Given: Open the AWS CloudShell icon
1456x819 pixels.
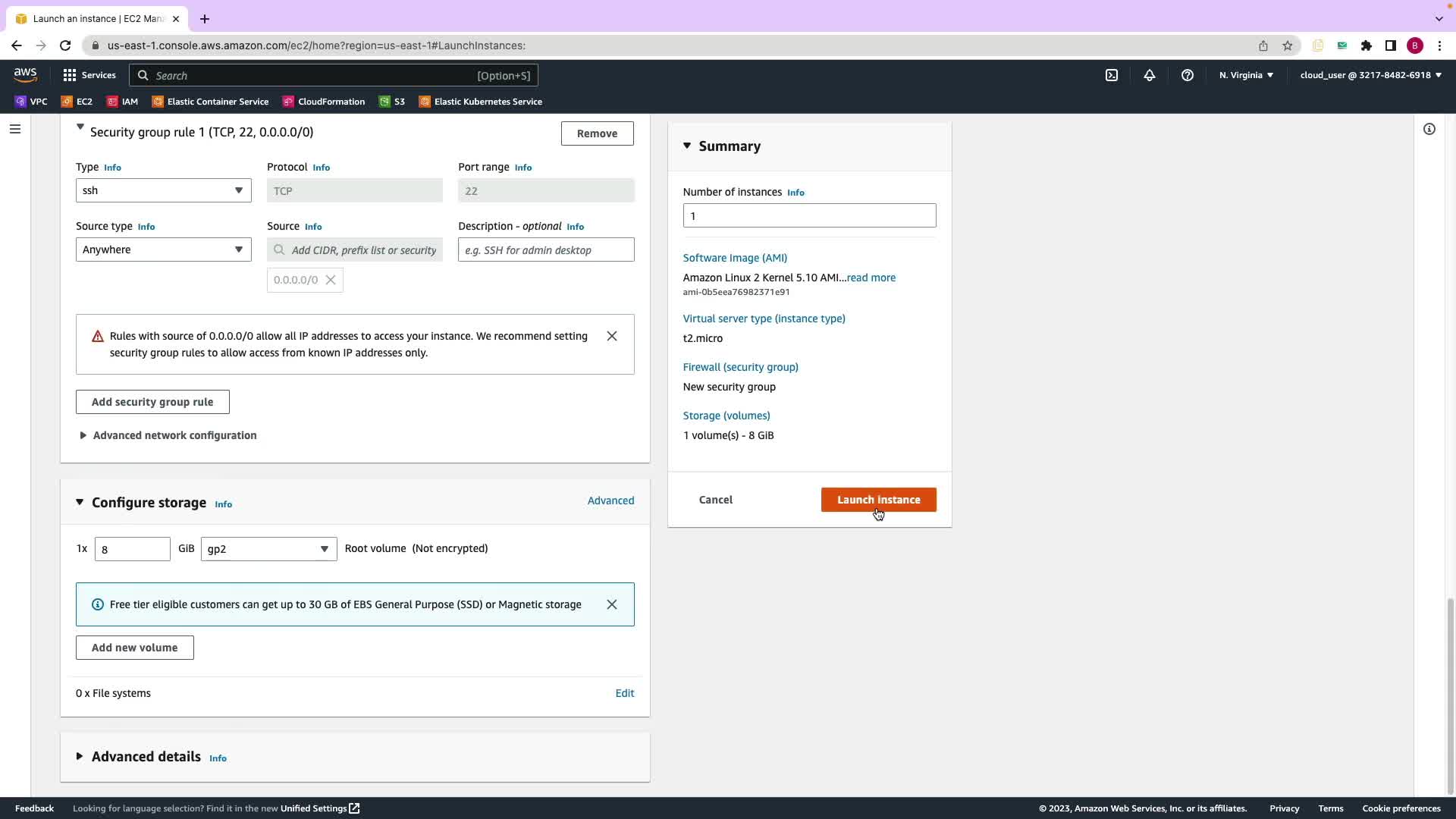Looking at the screenshot, I should [1111, 75].
